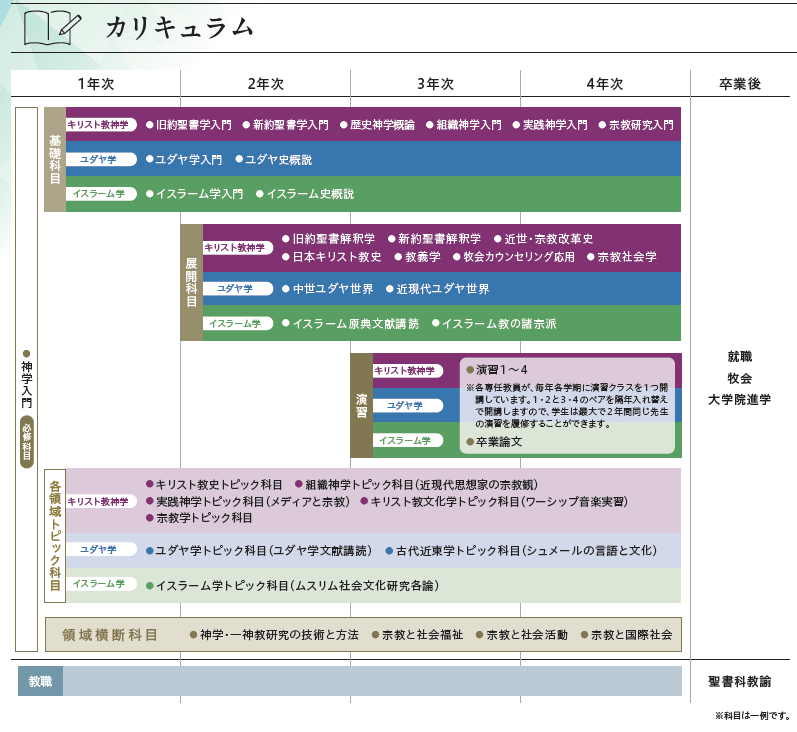Click イスラーム学 pill in 演習 section

coord(408,440)
